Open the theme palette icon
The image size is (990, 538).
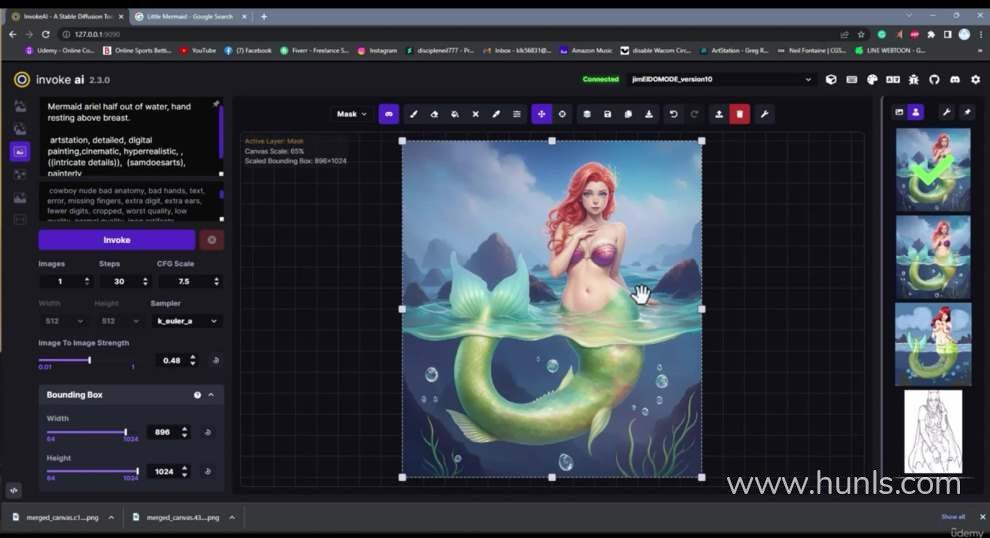872,80
